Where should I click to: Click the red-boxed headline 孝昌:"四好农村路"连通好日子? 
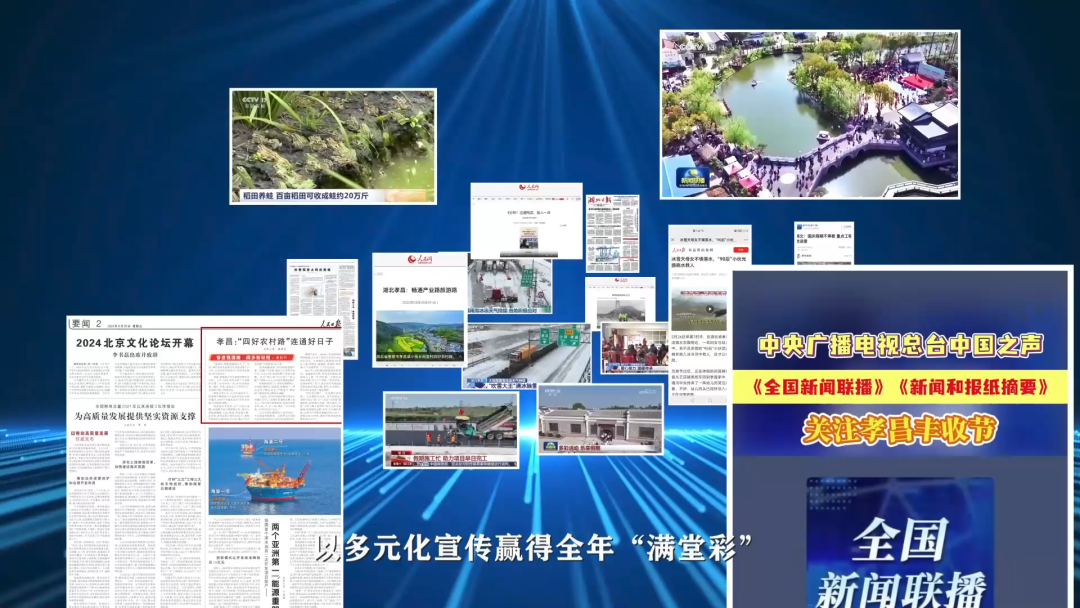pos(275,341)
